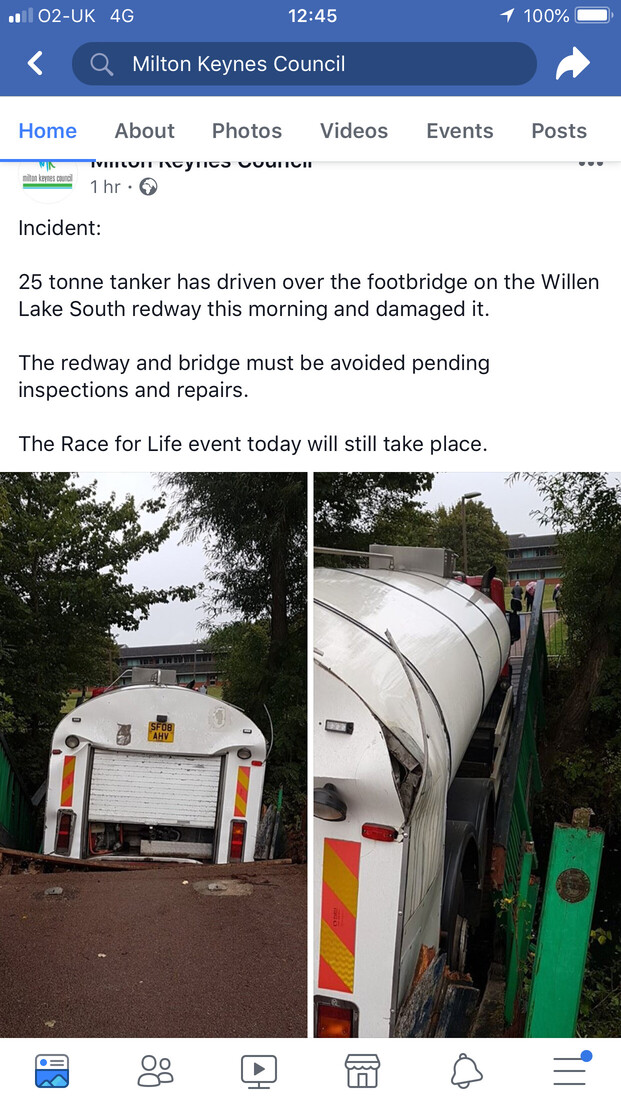621x1104 pixels.
Task: Switch to the Photos tab
Action: point(247,131)
